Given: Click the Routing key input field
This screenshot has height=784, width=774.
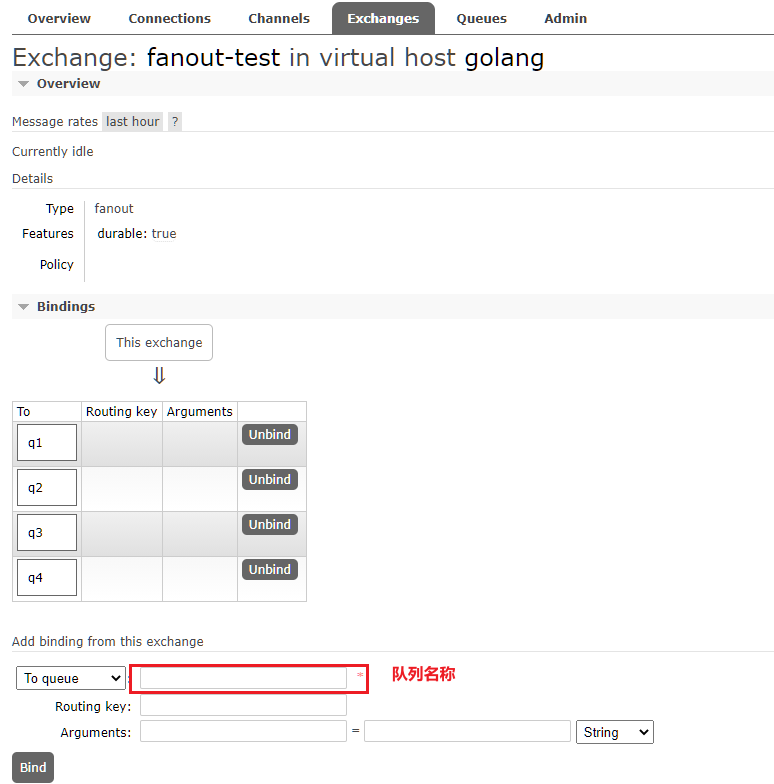Looking at the screenshot, I should point(243,706).
